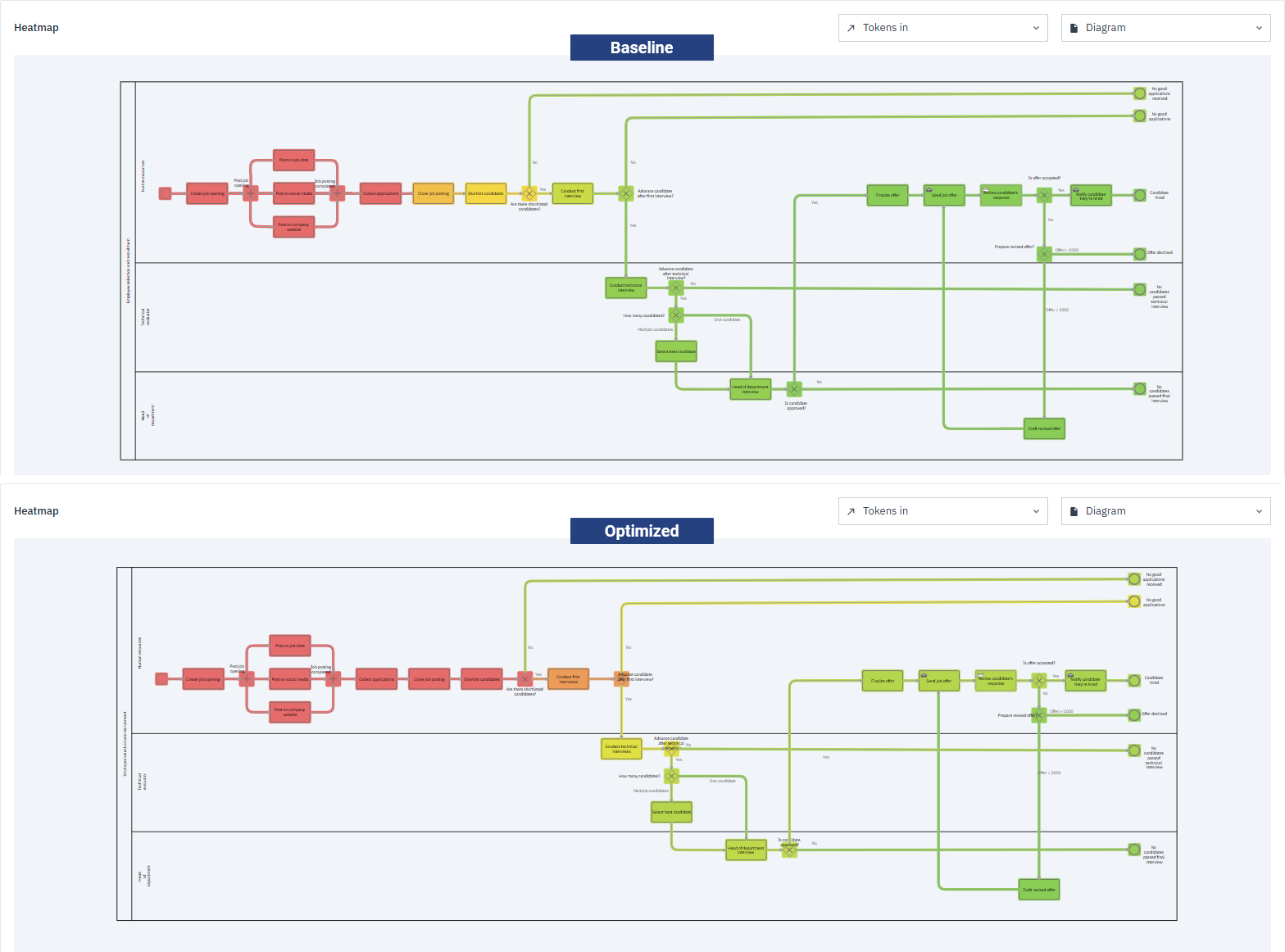This screenshot has width=1285, height=952.
Task: Select the 'No good applications received' end event in Baseline
Action: (1140, 93)
